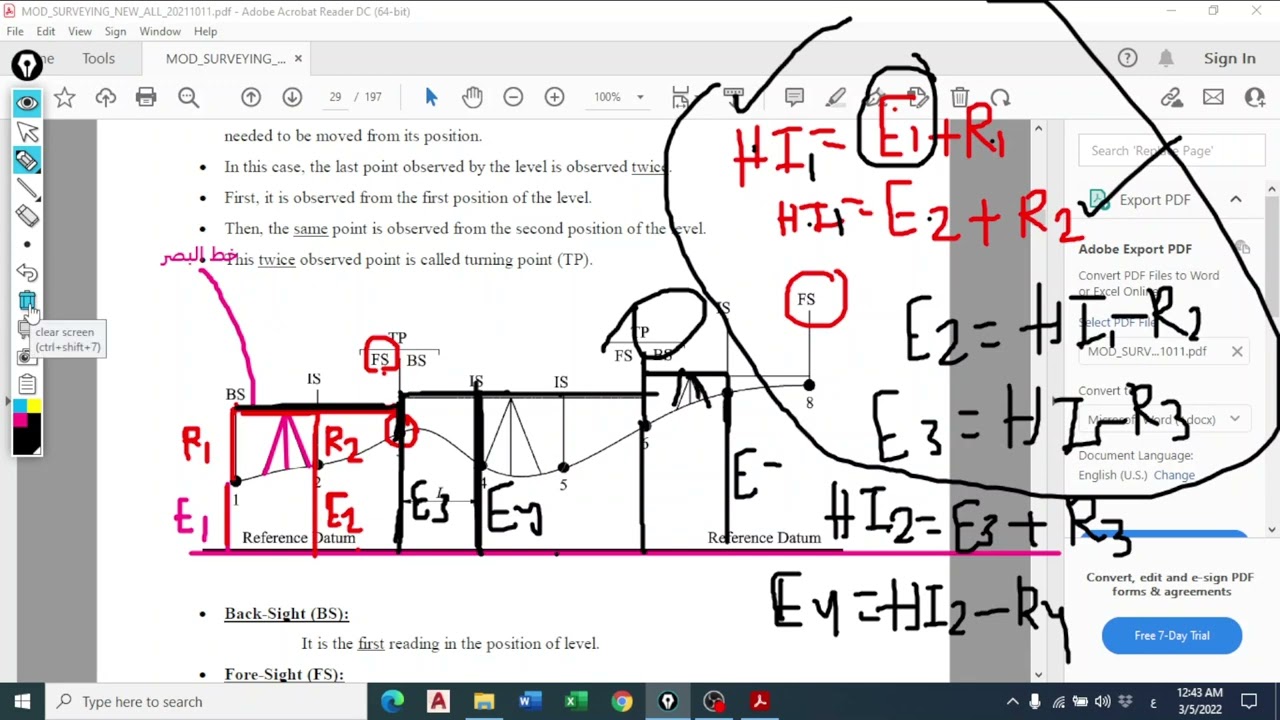Image resolution: width=1280 pixels, height=720 pixels.
Task: Select the Epic Pen line tool
Action: tap(27, 188)
